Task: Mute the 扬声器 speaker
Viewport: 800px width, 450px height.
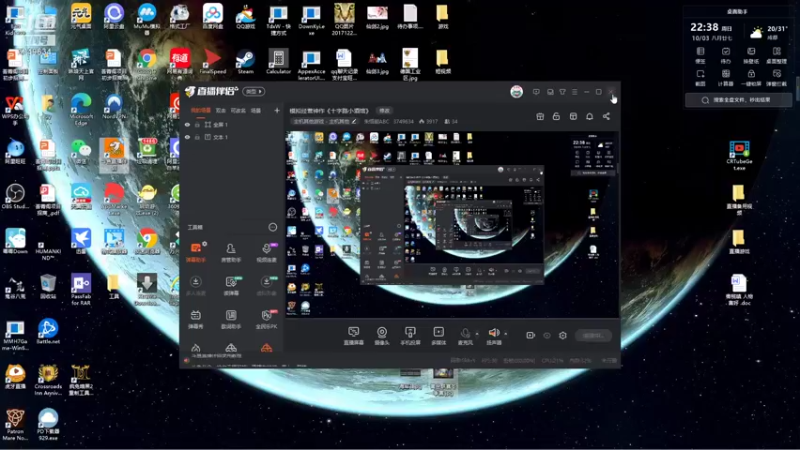Action: click(x=493, y=336)
